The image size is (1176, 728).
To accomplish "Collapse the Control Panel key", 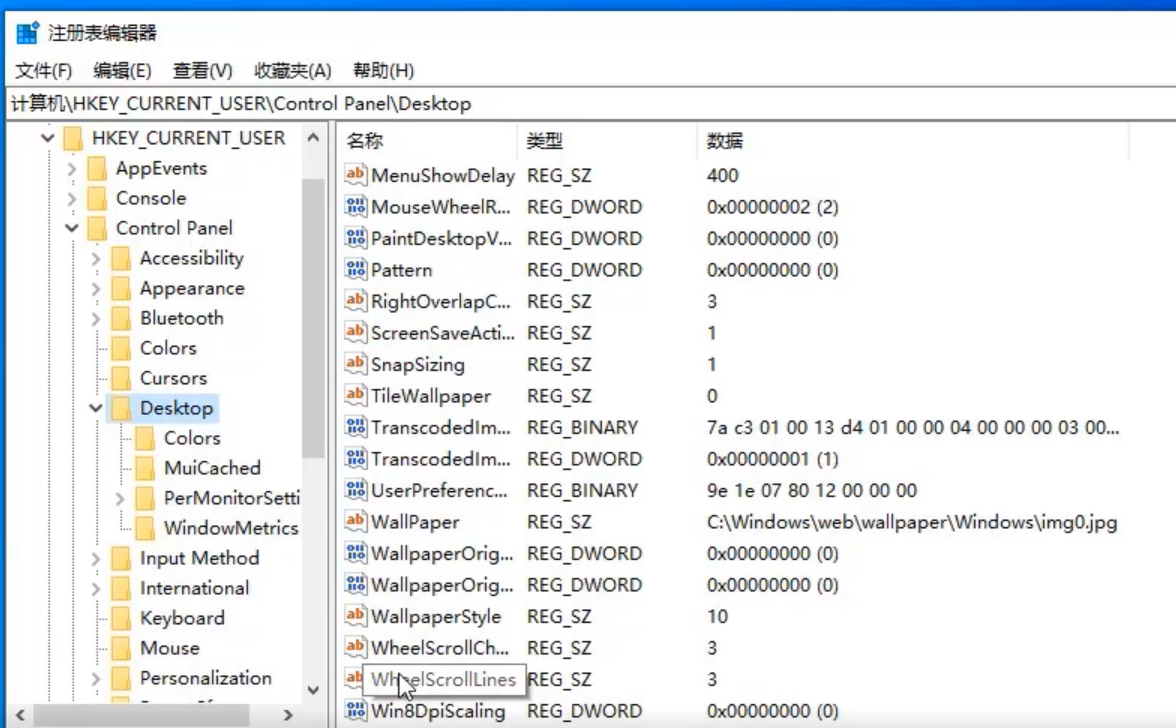I will tap(72, 228).
